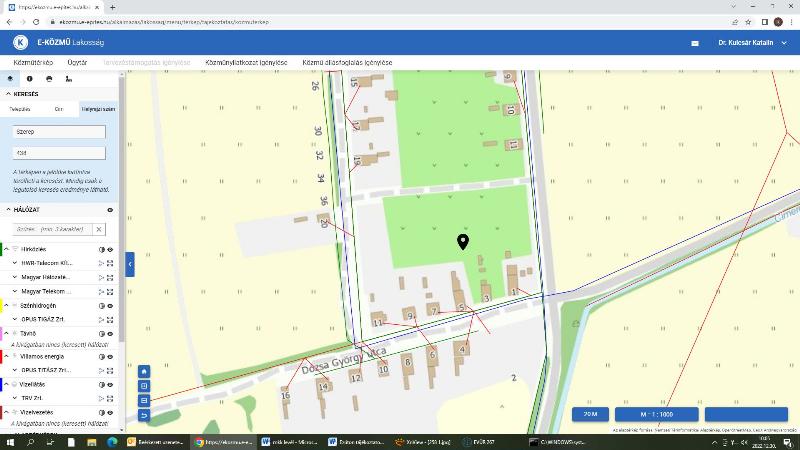The width and height of the screenshot is (800, 450).
Task: Toggle visibility of Szénhidrogén layer
Action: 110,306
